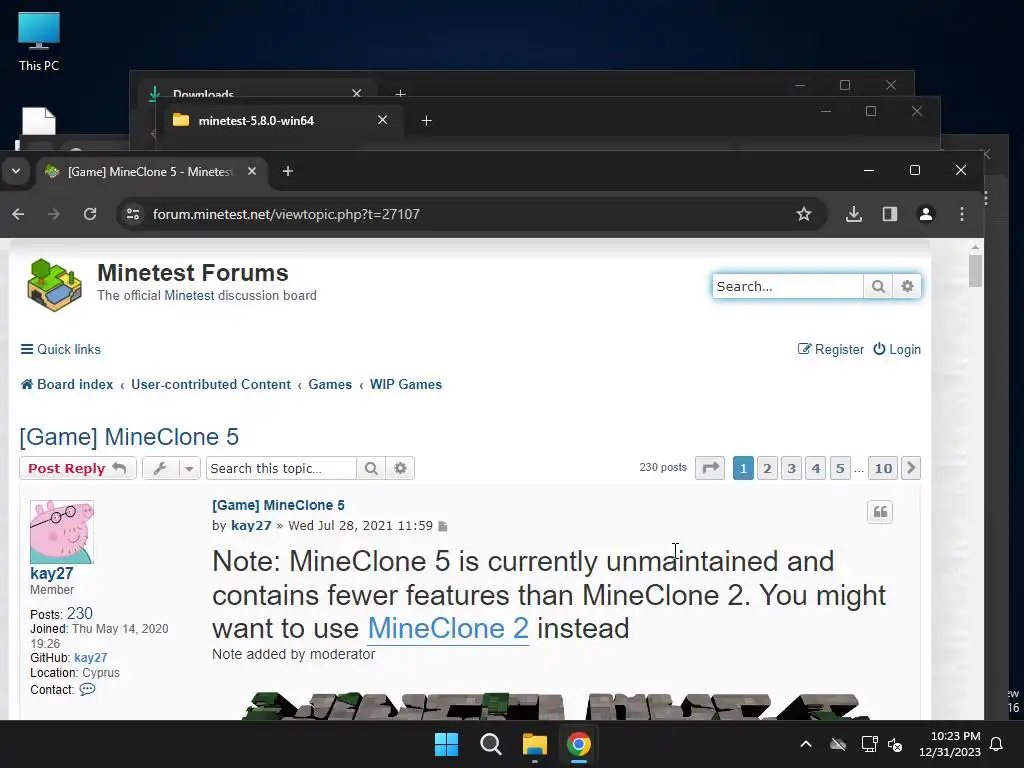Click the post icon beside date

[443, 526]
